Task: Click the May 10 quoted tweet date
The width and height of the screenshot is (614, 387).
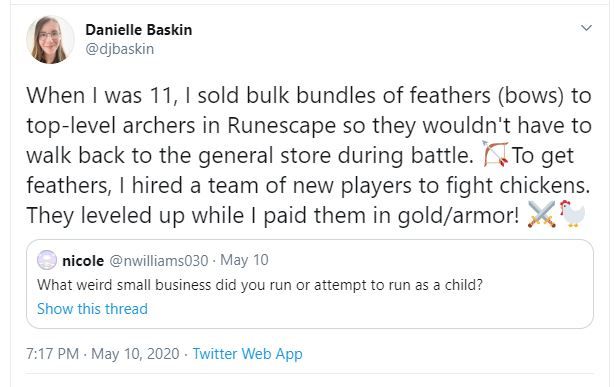Action: pyautogui.click(x=244, y=260)
